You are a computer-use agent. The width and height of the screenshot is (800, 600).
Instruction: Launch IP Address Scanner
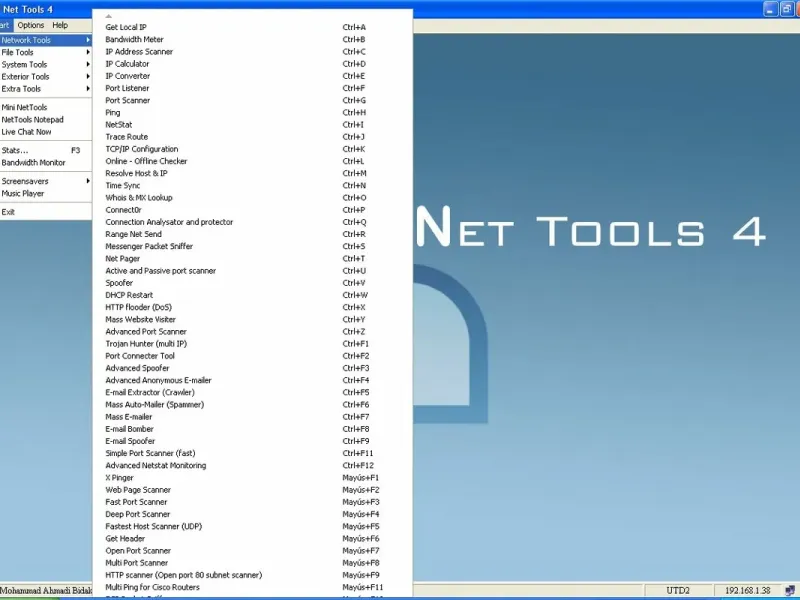252,52
